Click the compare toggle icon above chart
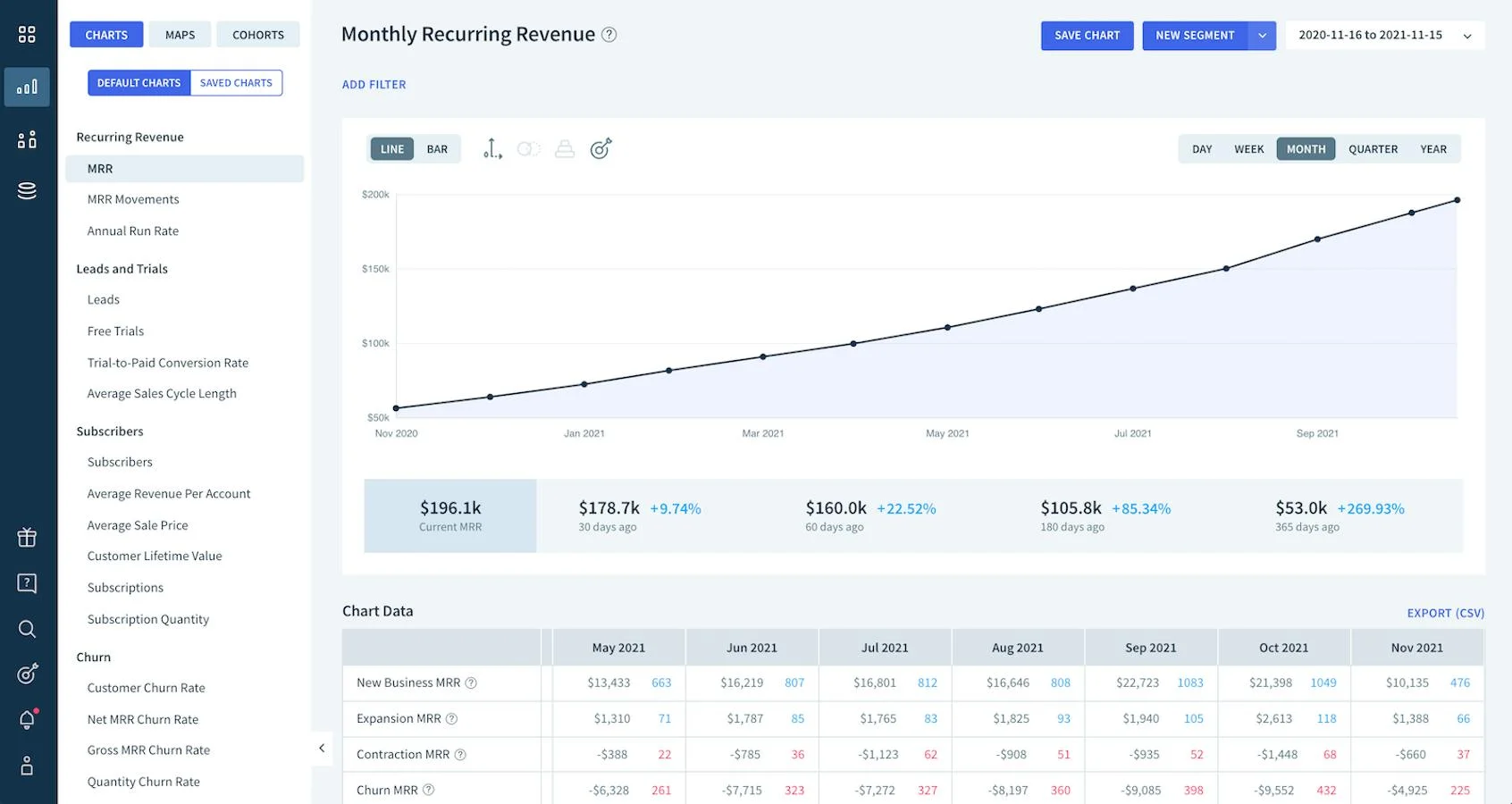The width and height of the screenshot is (1512, 804). pyautogui.click(x=529, y=149)
